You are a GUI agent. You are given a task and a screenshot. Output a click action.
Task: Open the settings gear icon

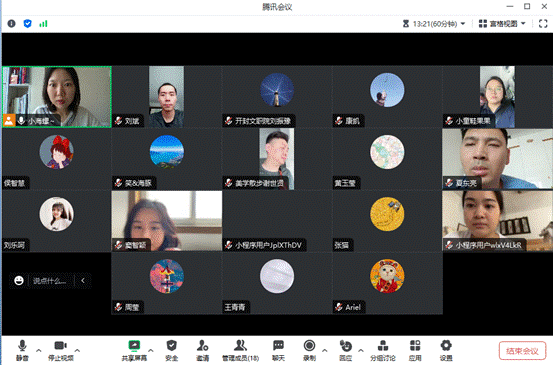446,350
